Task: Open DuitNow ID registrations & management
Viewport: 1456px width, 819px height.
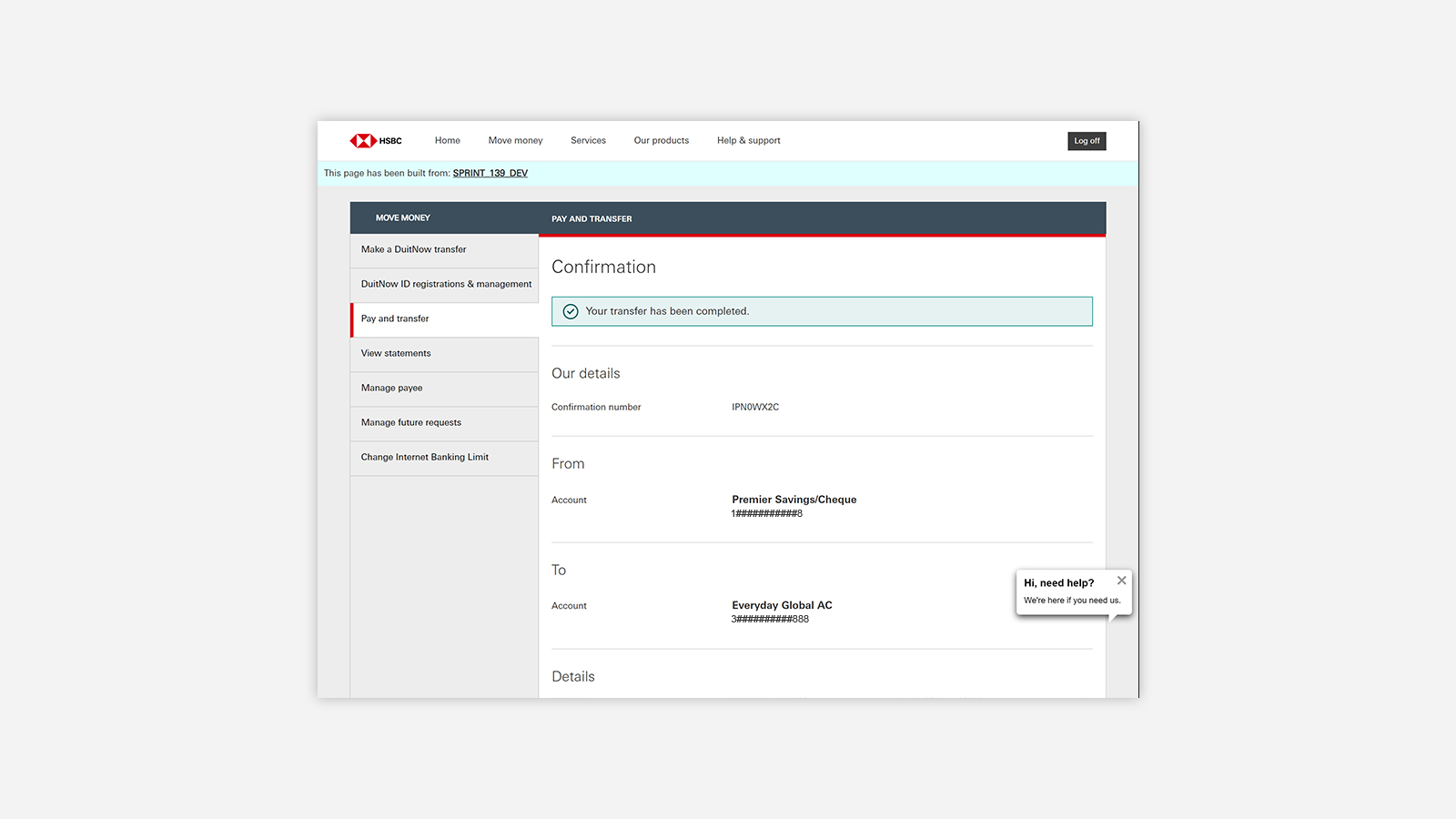Action: 446,284
